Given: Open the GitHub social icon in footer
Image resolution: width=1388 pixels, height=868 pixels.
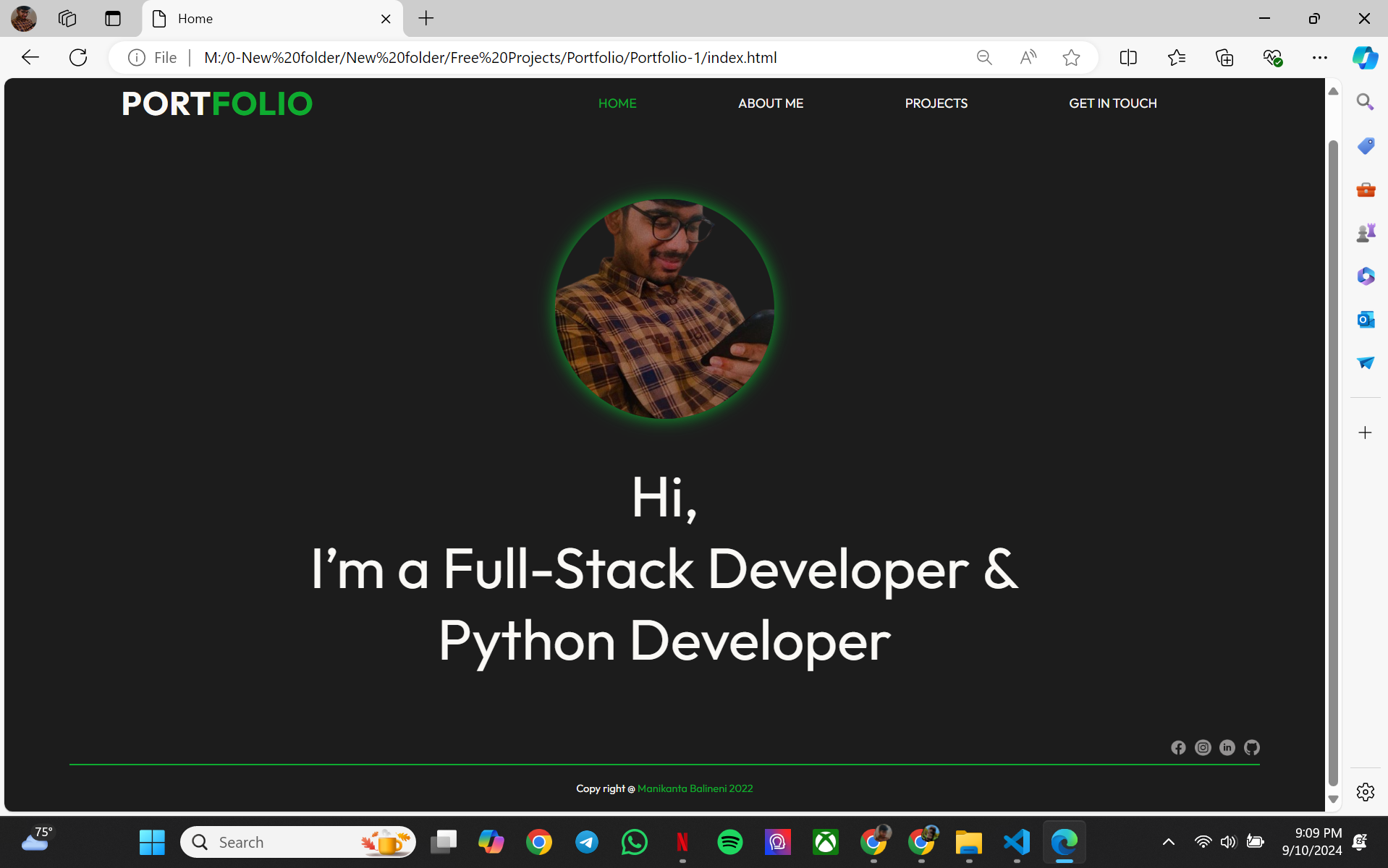Looking at the screenshot, I should (x=1252, y=747).
